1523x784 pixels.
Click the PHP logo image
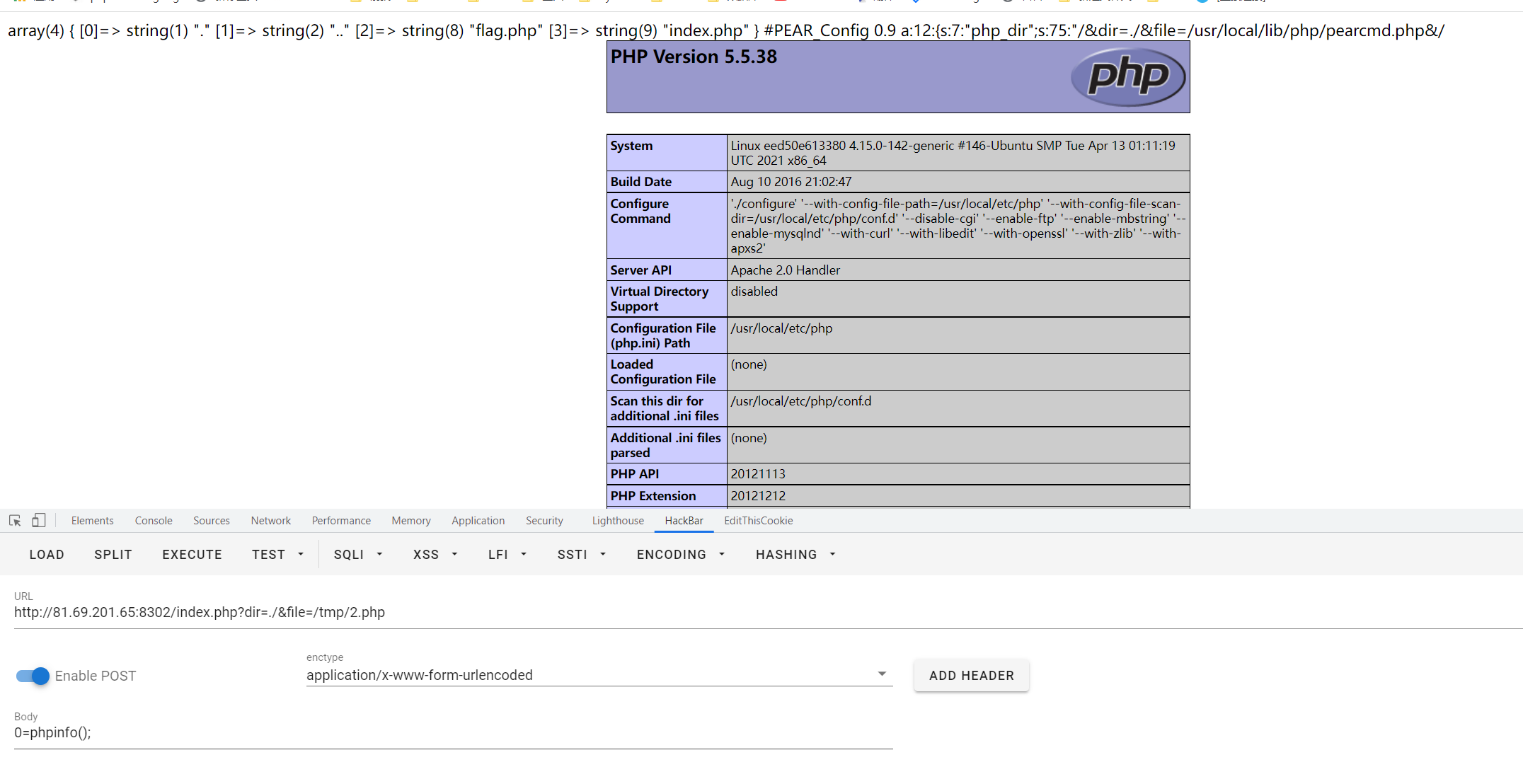[x=1127, y=77]
